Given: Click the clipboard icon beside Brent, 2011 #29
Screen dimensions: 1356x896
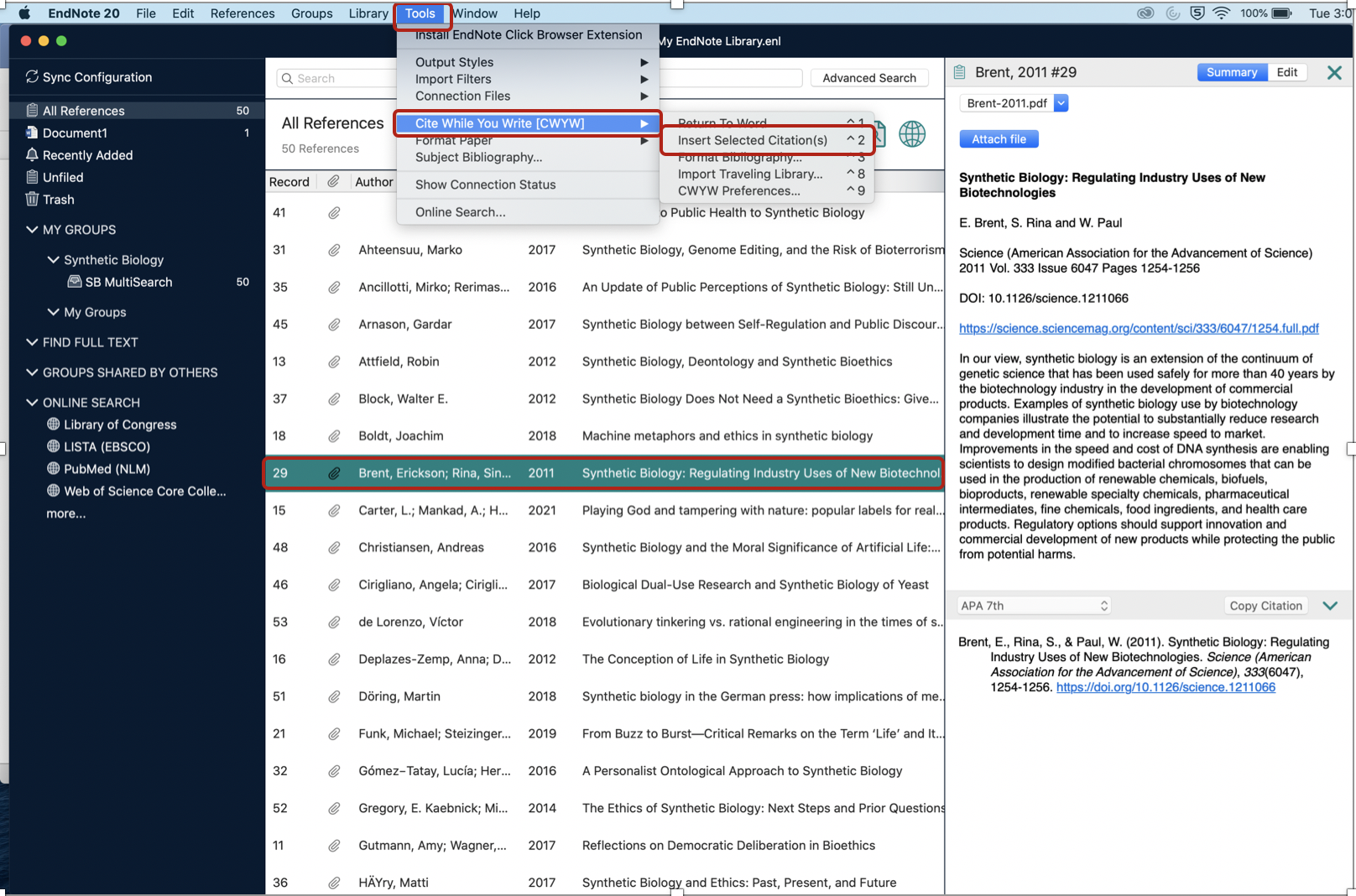Looking at the screenshot, I should tap(958, 72).
